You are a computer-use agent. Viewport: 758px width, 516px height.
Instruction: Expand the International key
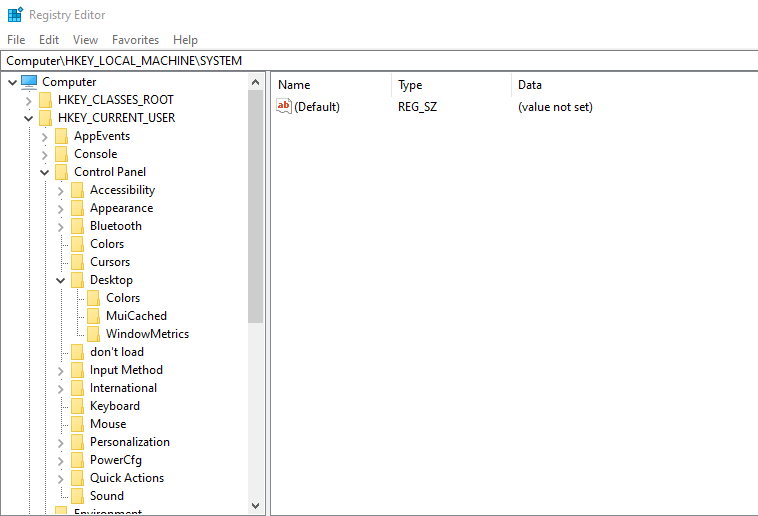[x=60, y=389]
